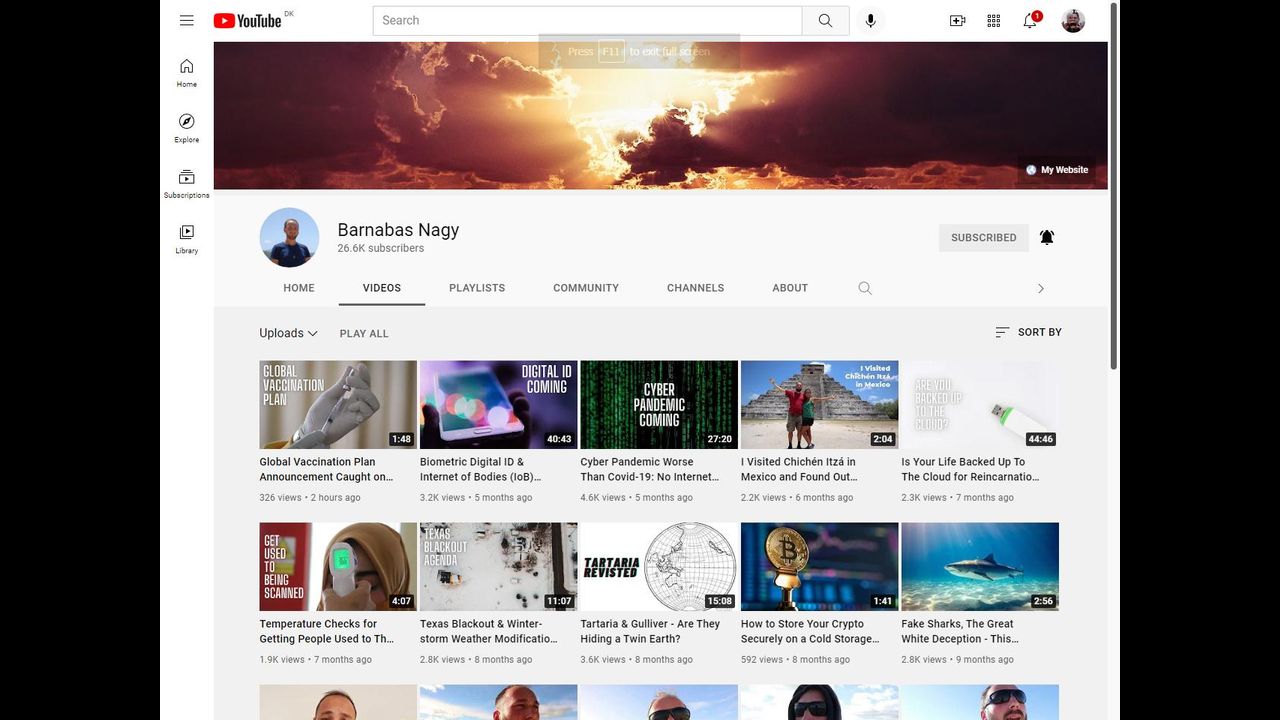The image size is (1280, 720).
Task: Toggle channel notification bell
Action: tap(1047, 237)
